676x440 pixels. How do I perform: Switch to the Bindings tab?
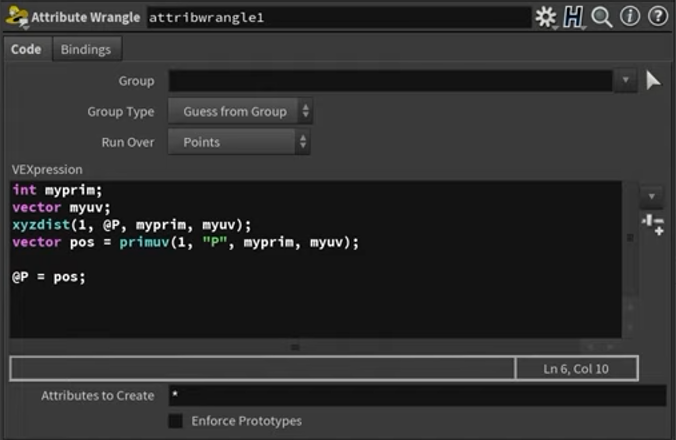[x=86, y=49]
